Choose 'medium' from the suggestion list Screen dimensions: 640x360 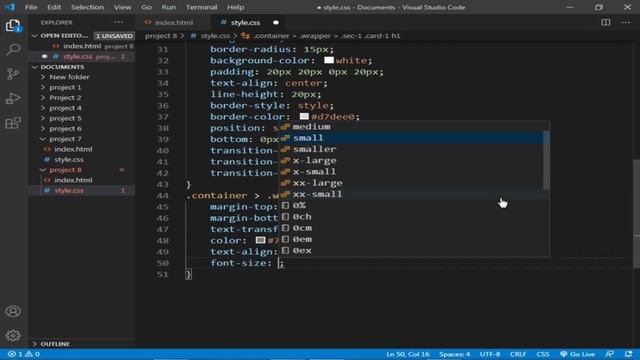(411, 127)
